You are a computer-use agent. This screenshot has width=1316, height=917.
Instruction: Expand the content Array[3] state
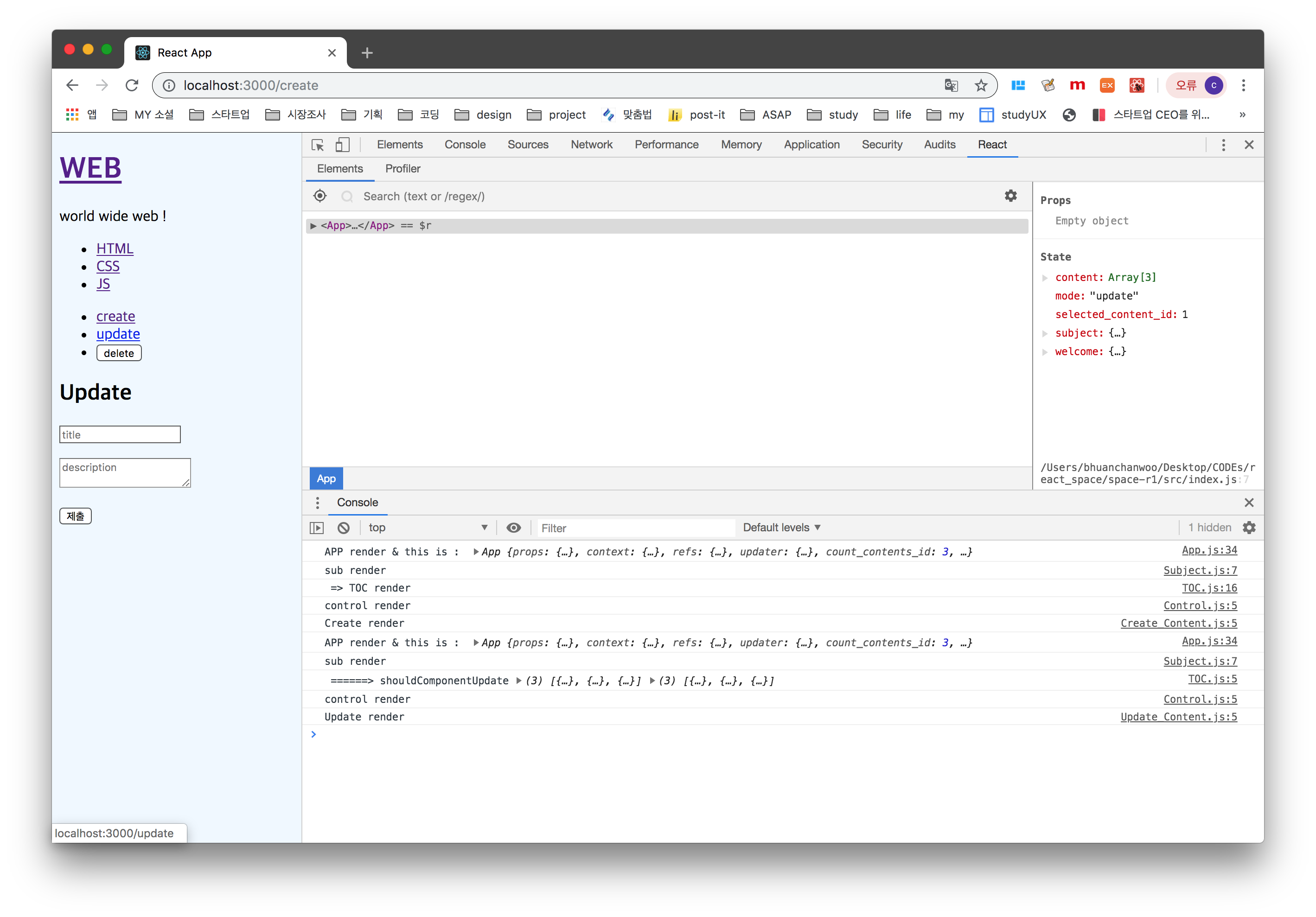(x=1045, y=278)
